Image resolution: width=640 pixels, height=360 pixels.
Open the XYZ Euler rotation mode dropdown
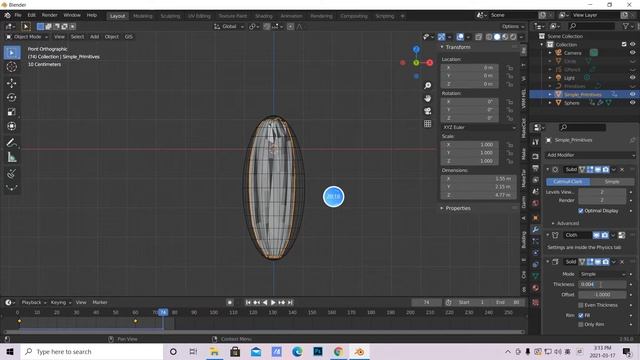(478, 127)
